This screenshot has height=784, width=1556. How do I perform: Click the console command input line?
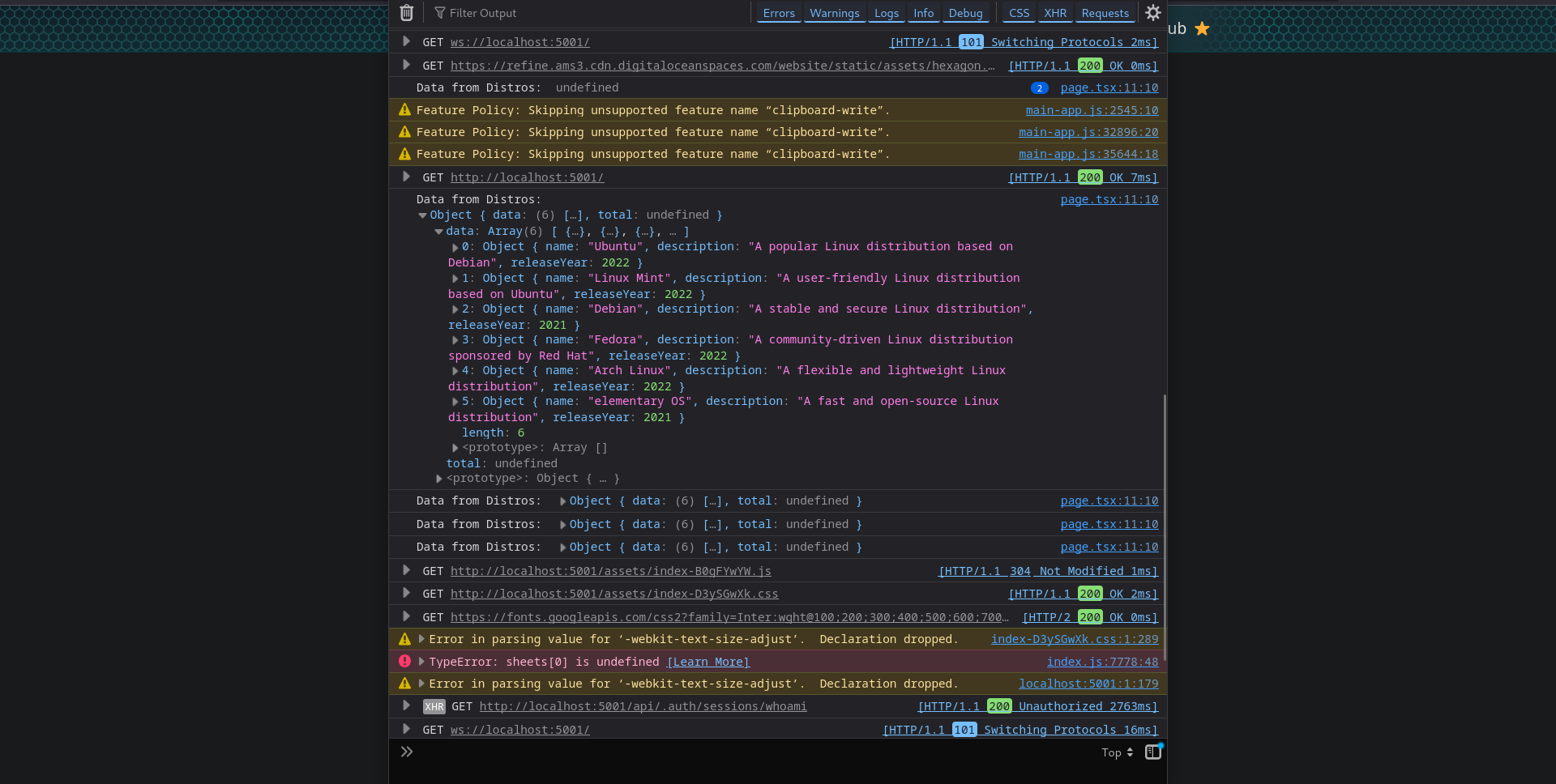point(754,752)
